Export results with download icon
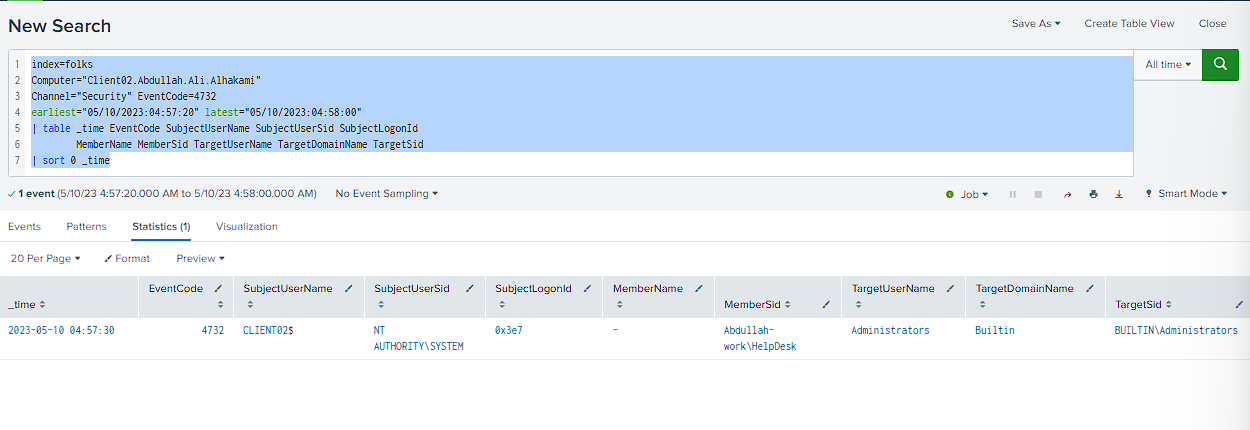This screenshot has width=1250, height=430. pyautogui.click(x=1119, y=194)
